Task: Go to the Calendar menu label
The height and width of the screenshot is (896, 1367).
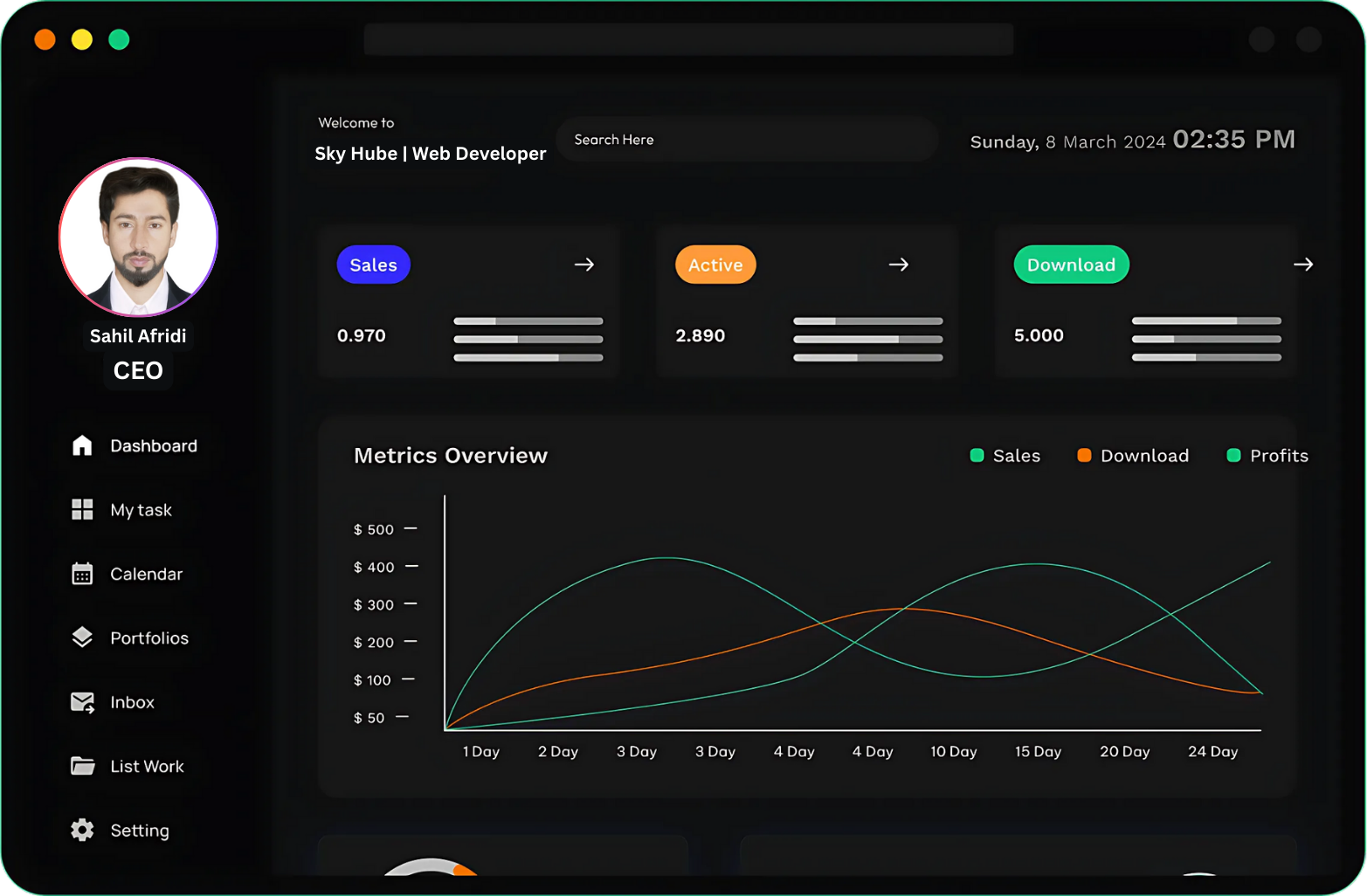Action: 147,575
